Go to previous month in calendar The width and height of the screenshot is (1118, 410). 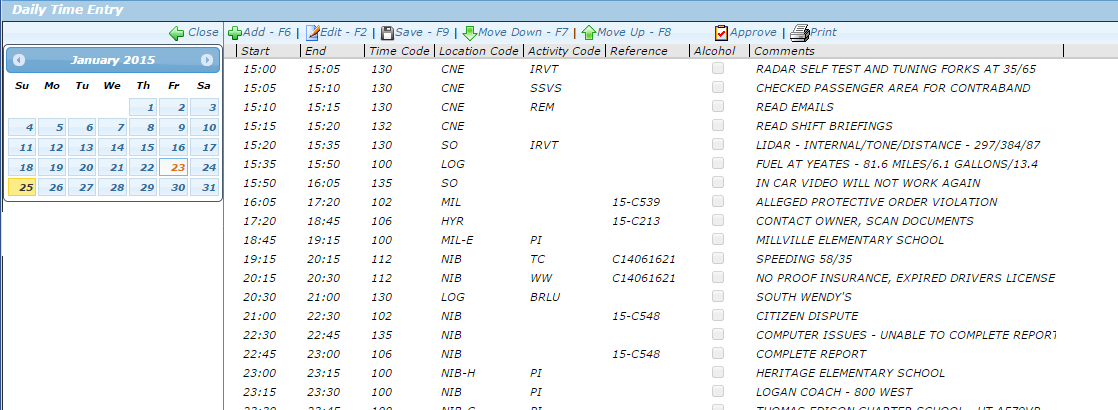(19, 61)
